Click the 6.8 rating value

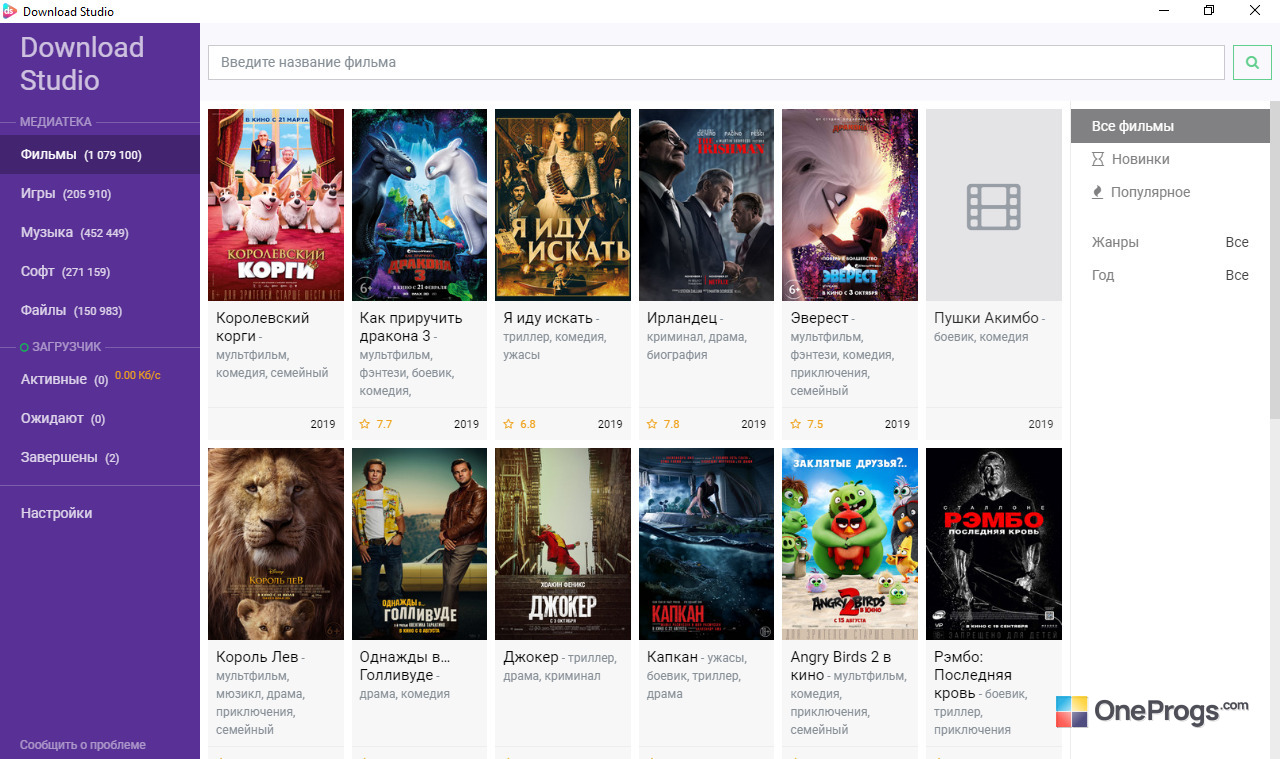pyautogui.click(x=528, y=424)
